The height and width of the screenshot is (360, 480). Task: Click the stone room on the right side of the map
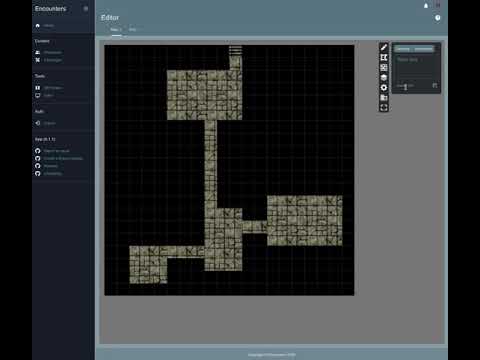[305, 221]
